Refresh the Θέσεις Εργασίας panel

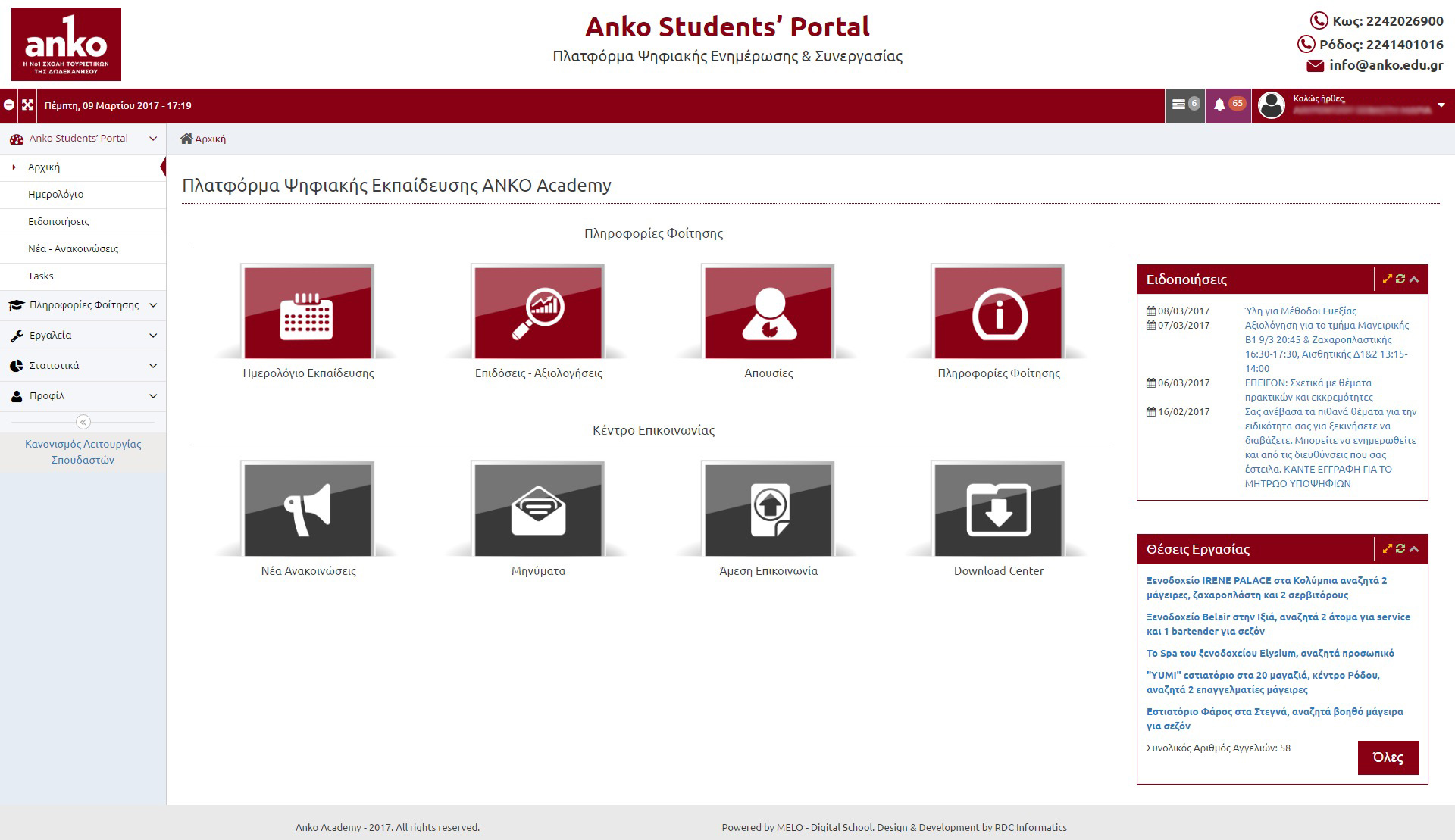(x=1400, y=548)
